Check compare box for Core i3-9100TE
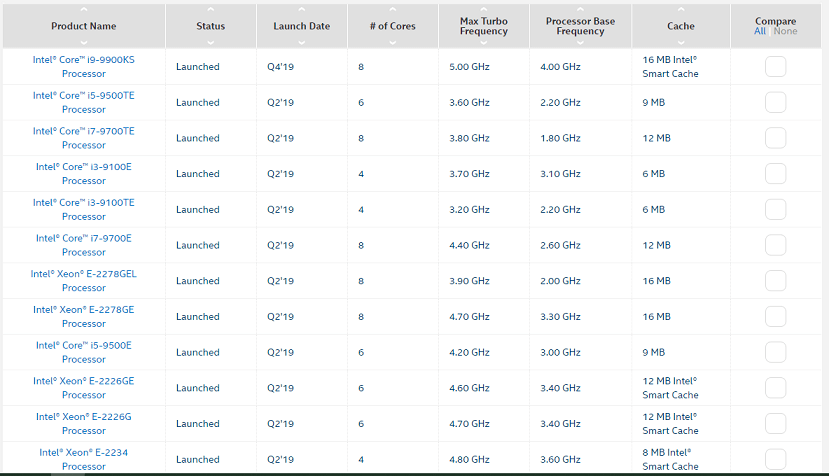 tap(775, 209)
